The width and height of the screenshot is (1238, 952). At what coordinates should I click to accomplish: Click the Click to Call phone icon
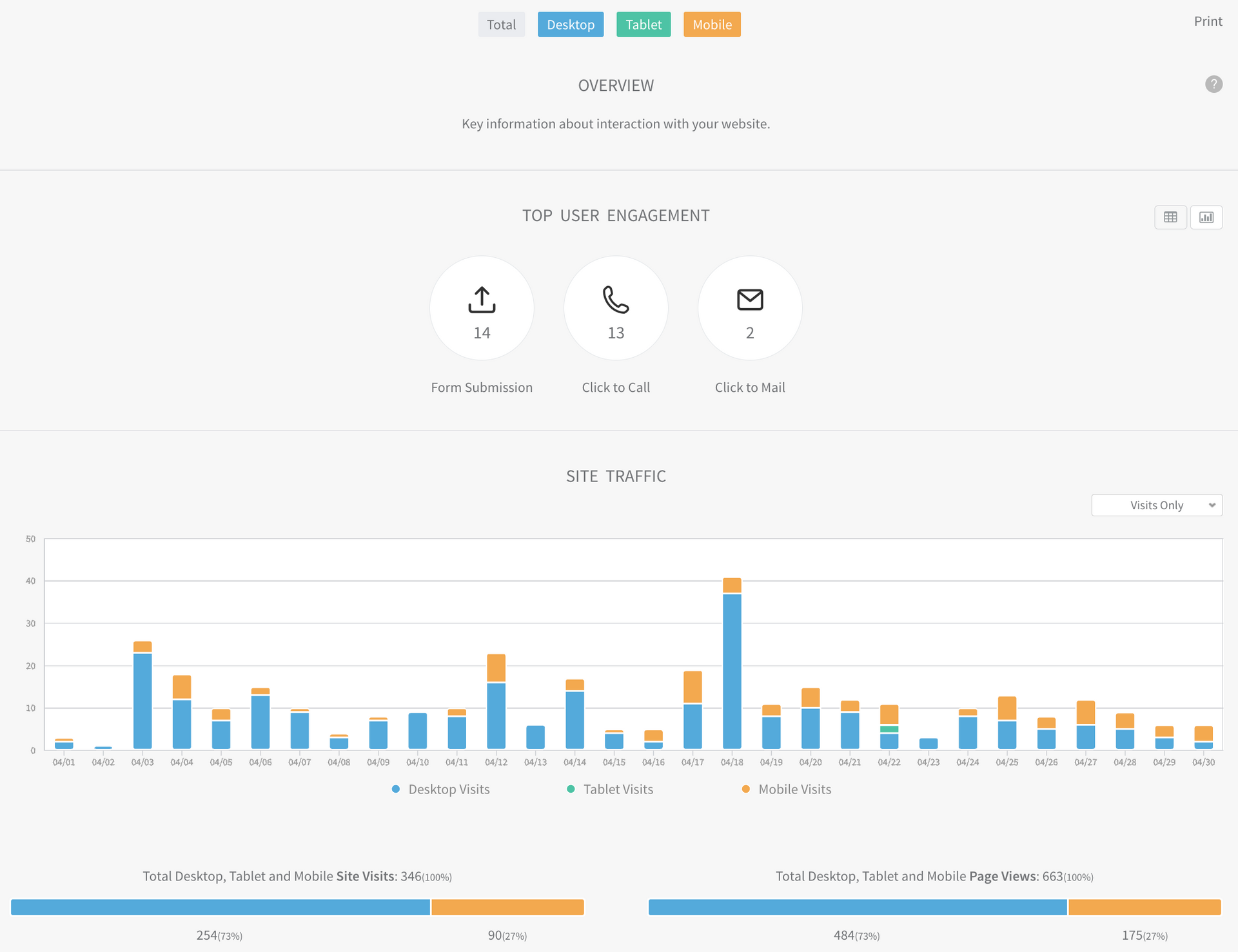pyautogui.click(x=616, y=300)
